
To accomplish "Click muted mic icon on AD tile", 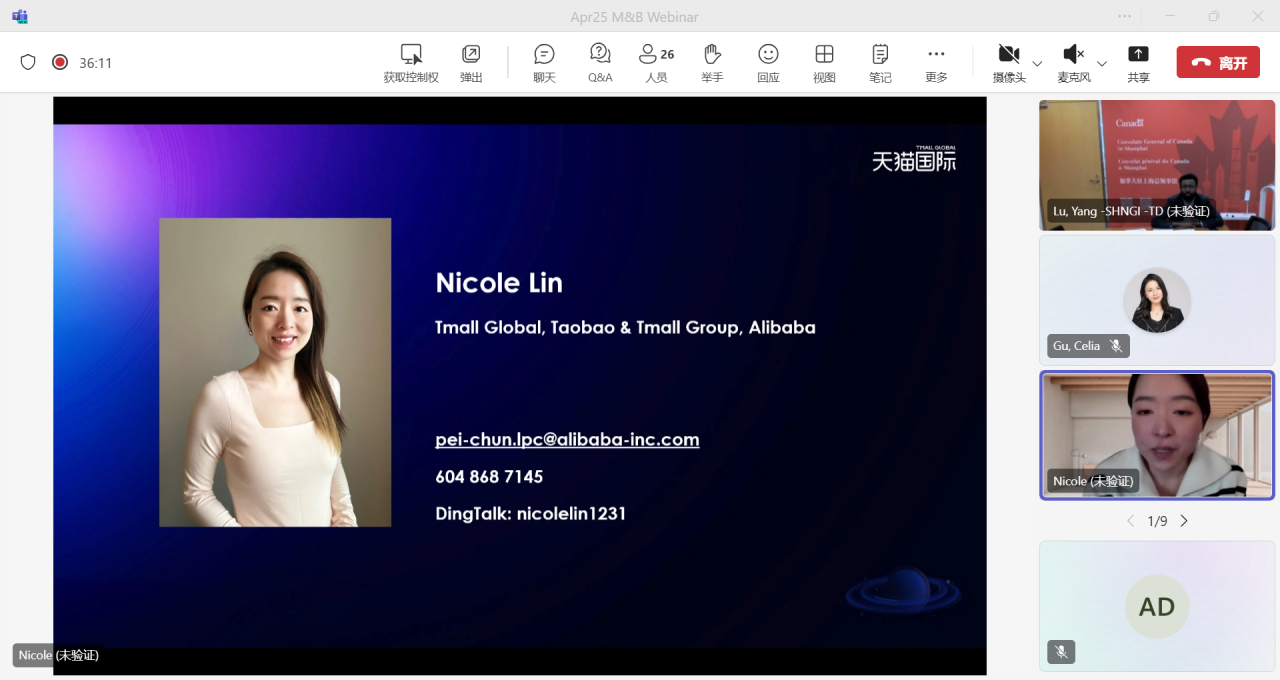I will point(1061,652).
